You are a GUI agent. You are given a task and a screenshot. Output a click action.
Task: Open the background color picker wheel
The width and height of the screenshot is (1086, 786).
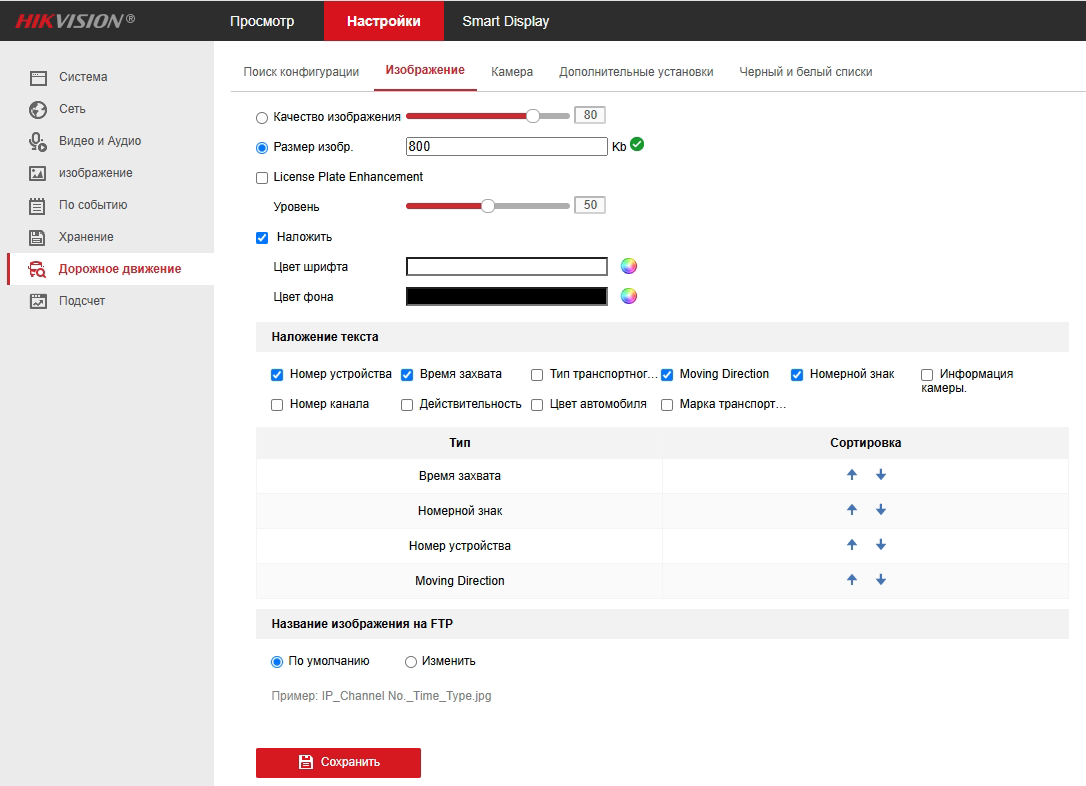(629, 296)
